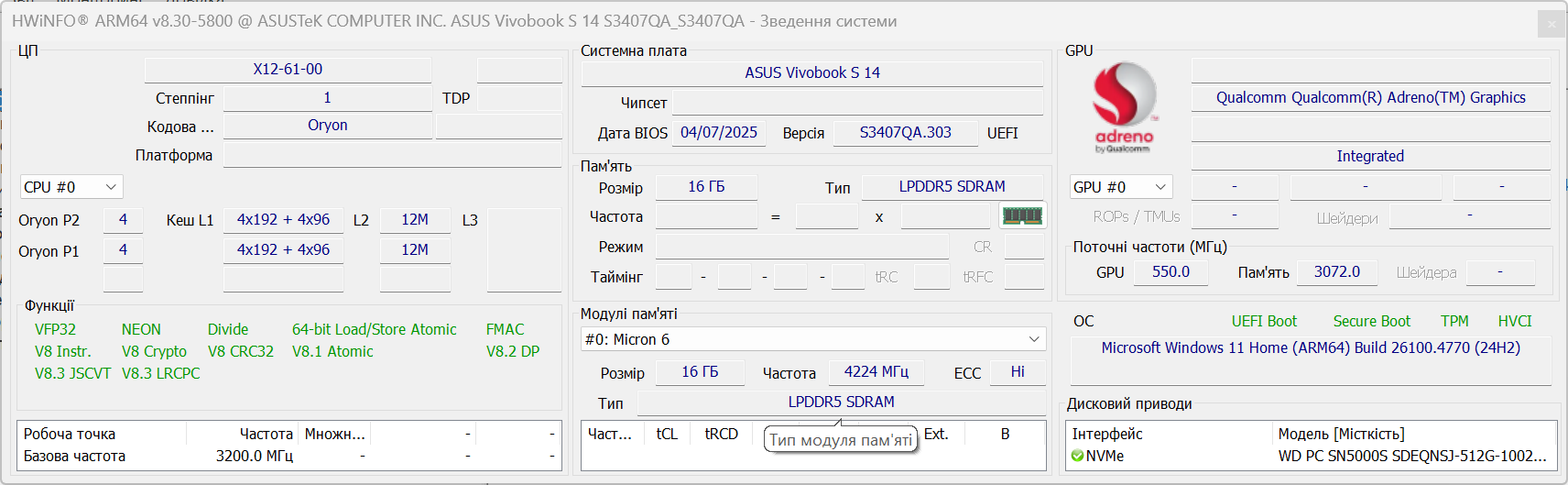Click the memory module chip icon

tap(1022, 215)
